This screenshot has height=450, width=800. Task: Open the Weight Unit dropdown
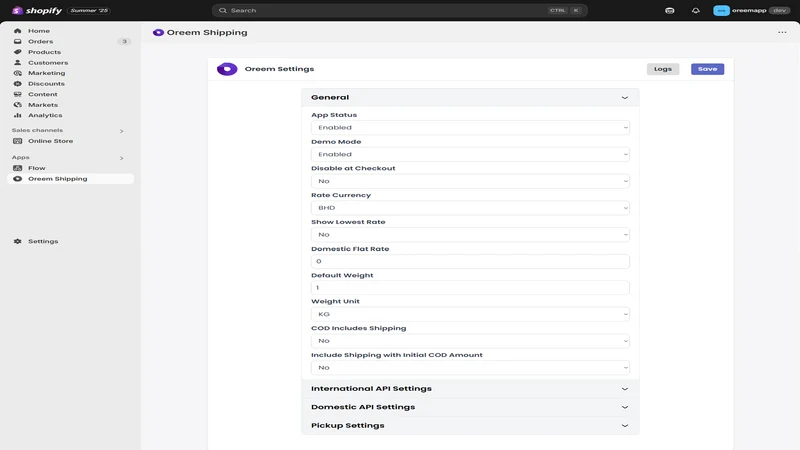[470, 314]
